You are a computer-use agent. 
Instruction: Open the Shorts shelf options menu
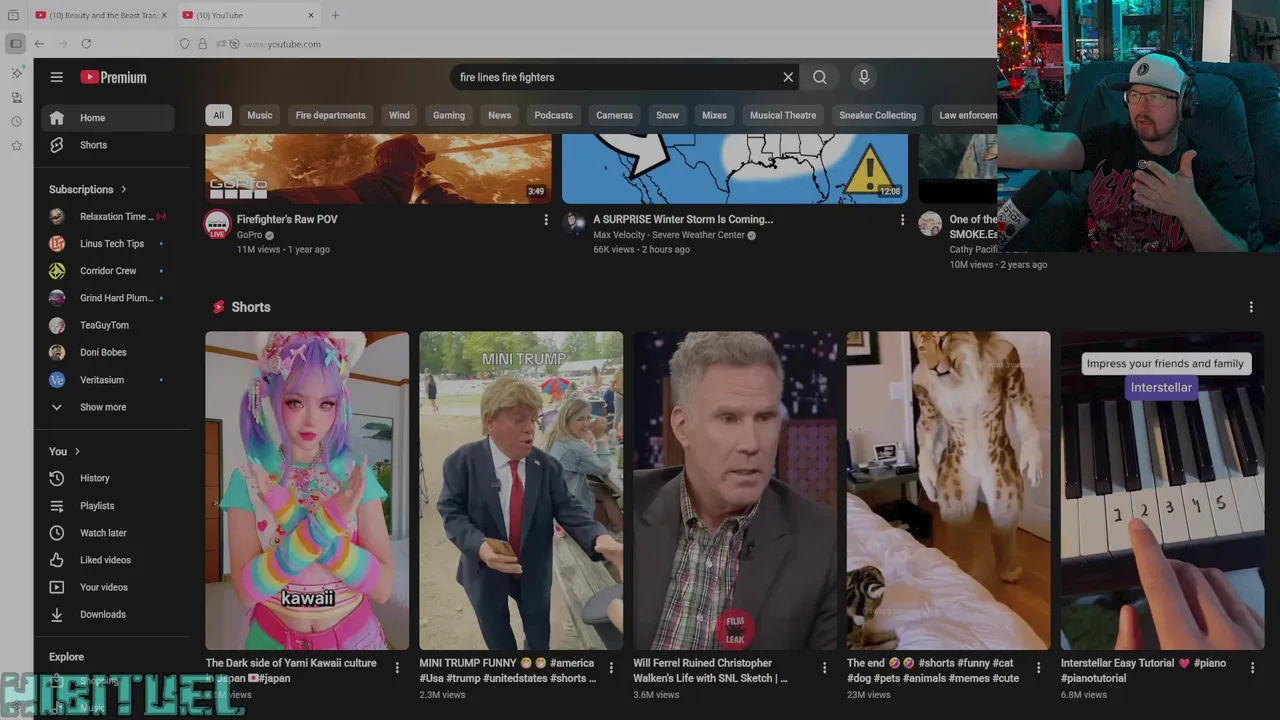point(1251,307)
